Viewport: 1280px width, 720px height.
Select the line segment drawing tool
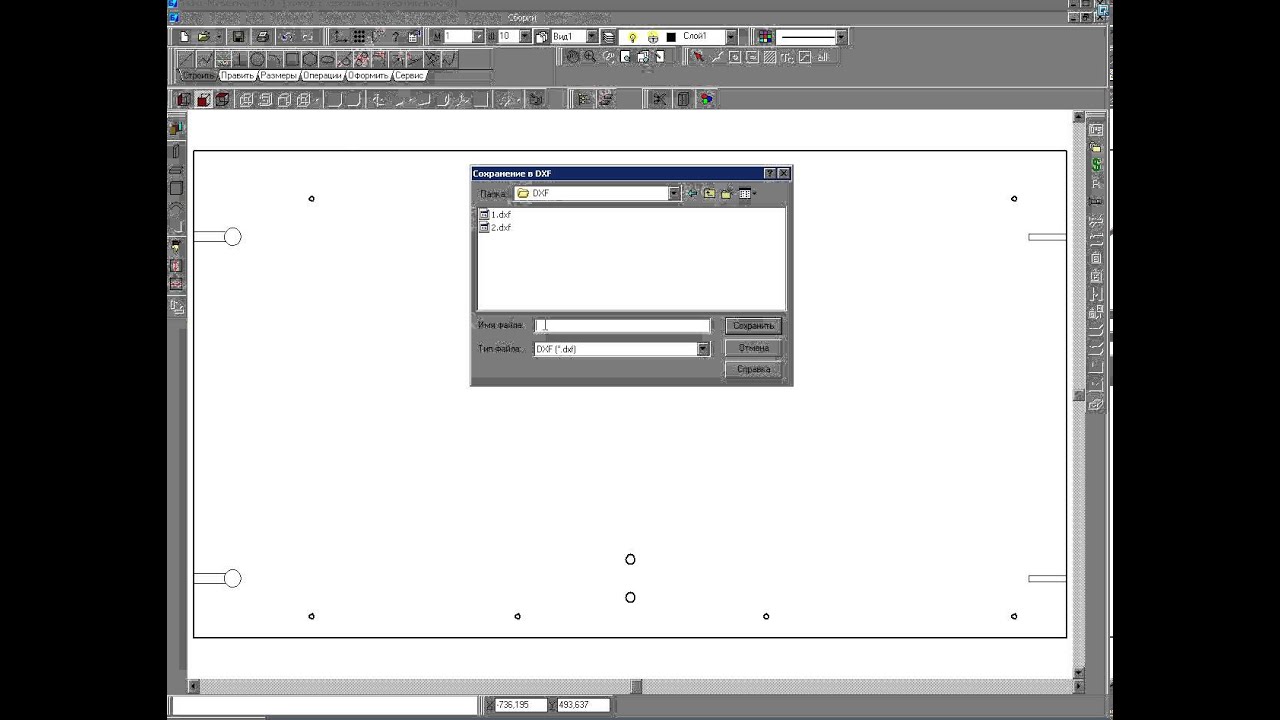coord(186,59)
